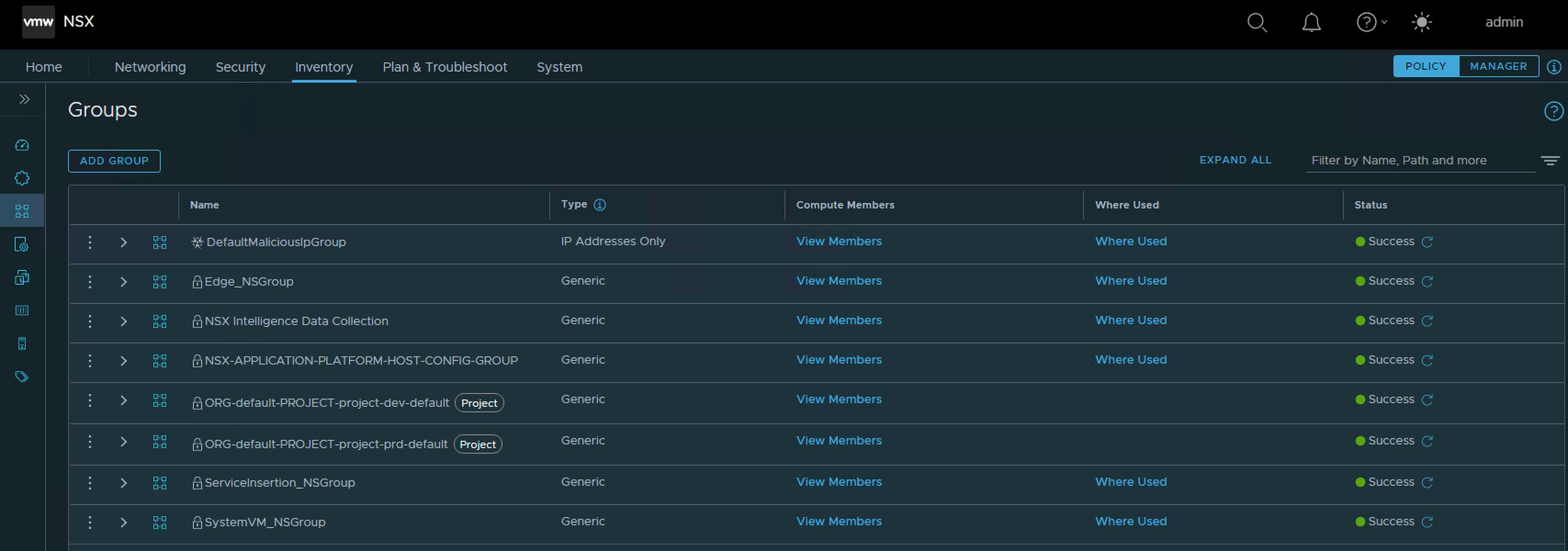Focus the Filter by Name, Path field
Viewport: 1568px width, 551px height.
click(1420, 161)
